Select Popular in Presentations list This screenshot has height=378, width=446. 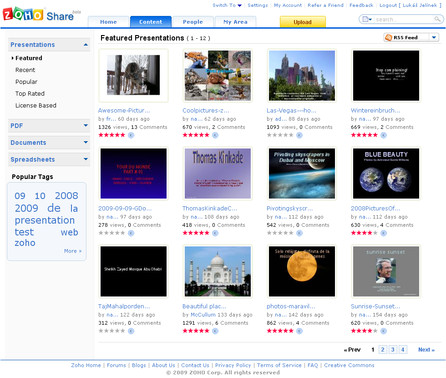tap(26, 82)
